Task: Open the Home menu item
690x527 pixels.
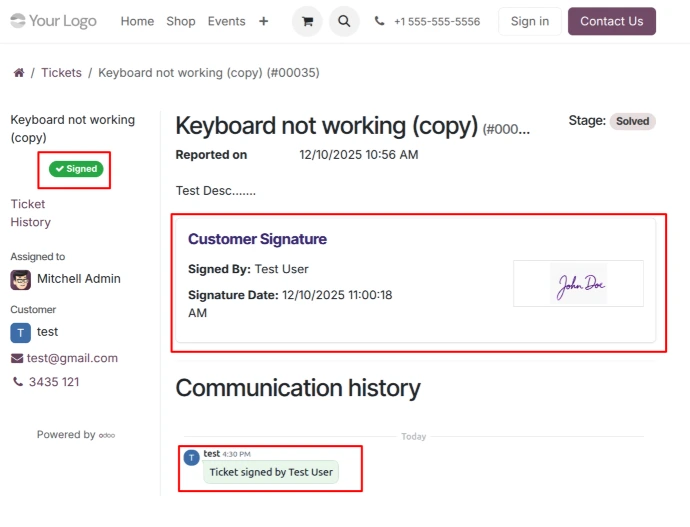Action: coord(137,21)
